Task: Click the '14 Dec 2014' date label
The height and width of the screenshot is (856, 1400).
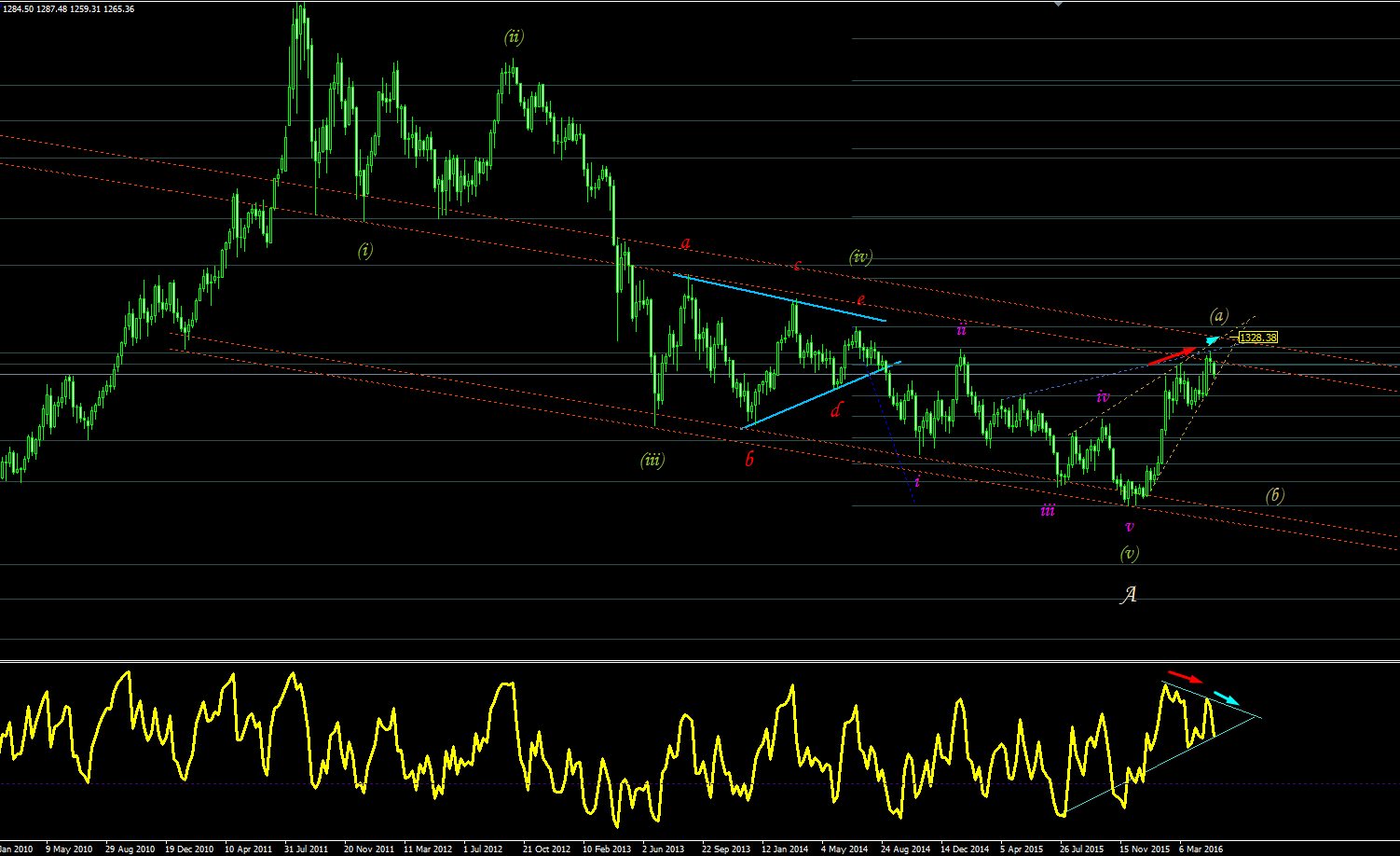Action: point(965,849)
